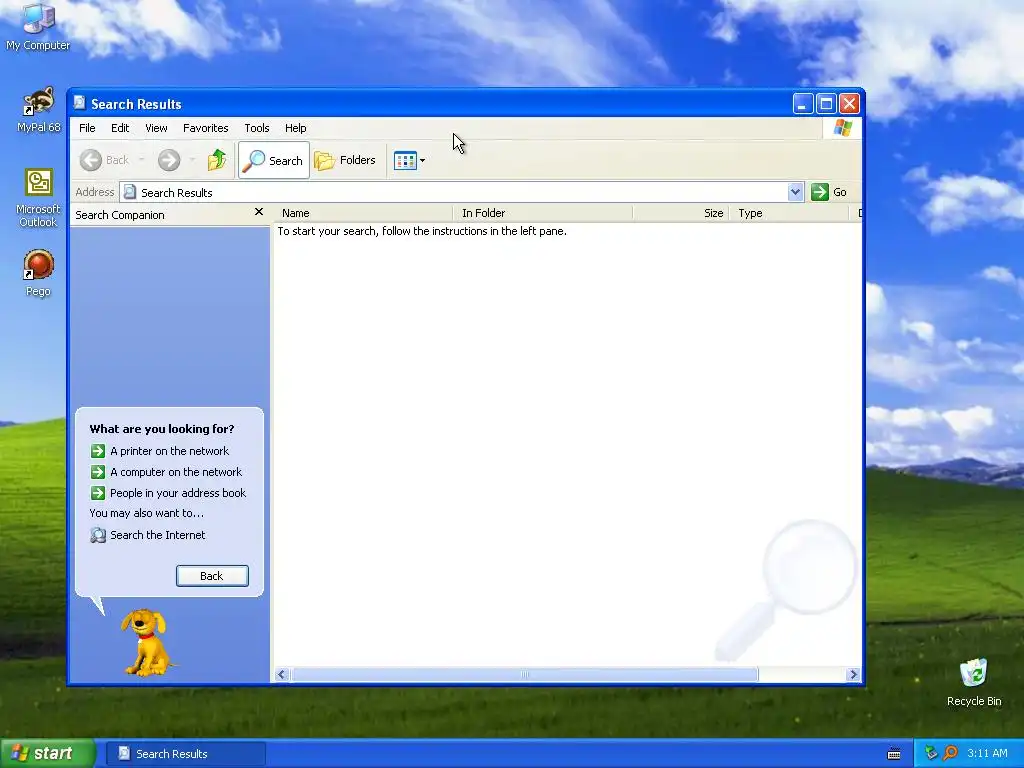Open the Edit menu
Viewport: 1024px width, 768px height.
point(120,128)
